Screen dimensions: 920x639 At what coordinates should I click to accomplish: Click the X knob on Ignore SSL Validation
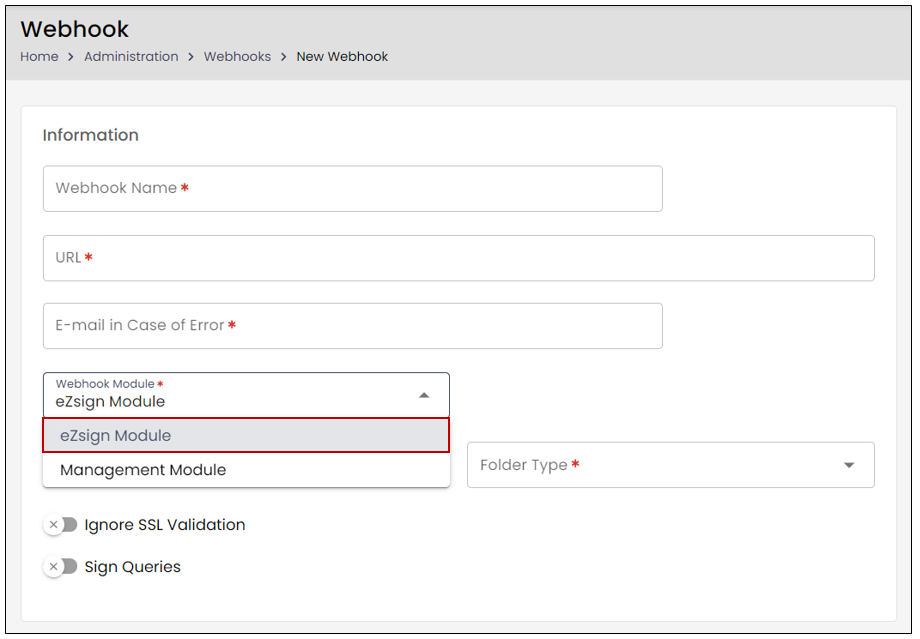[x=53, y=525]
